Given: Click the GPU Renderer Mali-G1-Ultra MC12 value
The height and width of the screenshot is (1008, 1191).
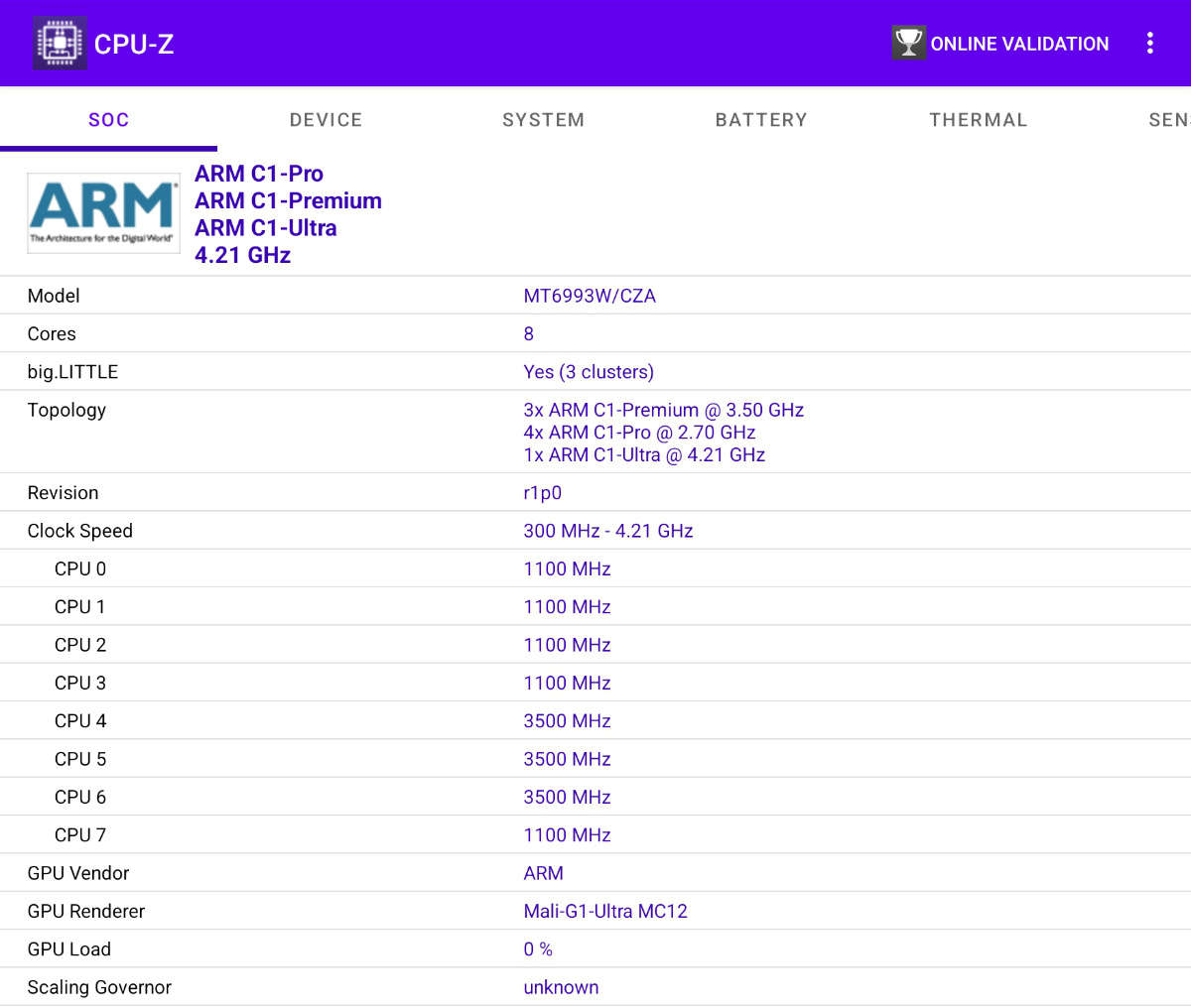Looking at the screenshot, I should point(605,911).
